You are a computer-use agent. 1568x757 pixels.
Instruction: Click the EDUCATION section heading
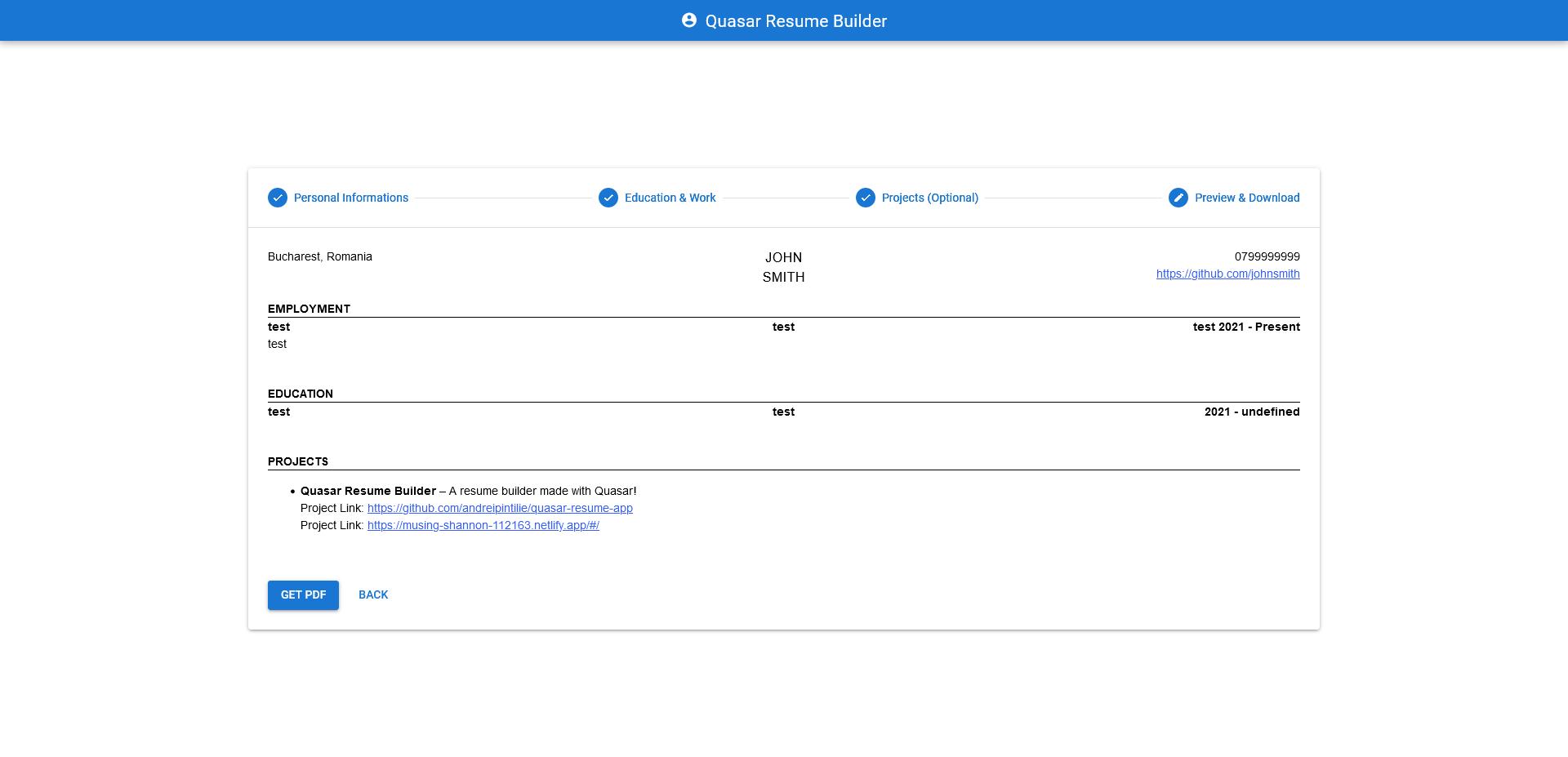[301, 394]
